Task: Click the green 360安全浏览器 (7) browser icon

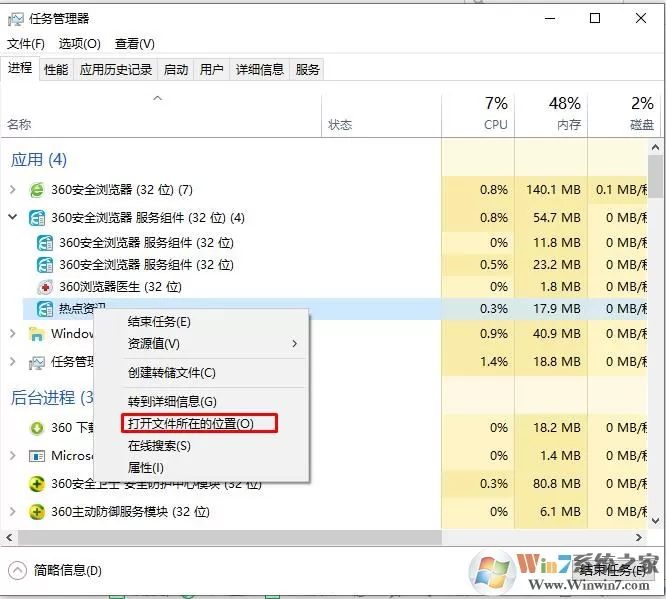Action: (x=37, y=189)
